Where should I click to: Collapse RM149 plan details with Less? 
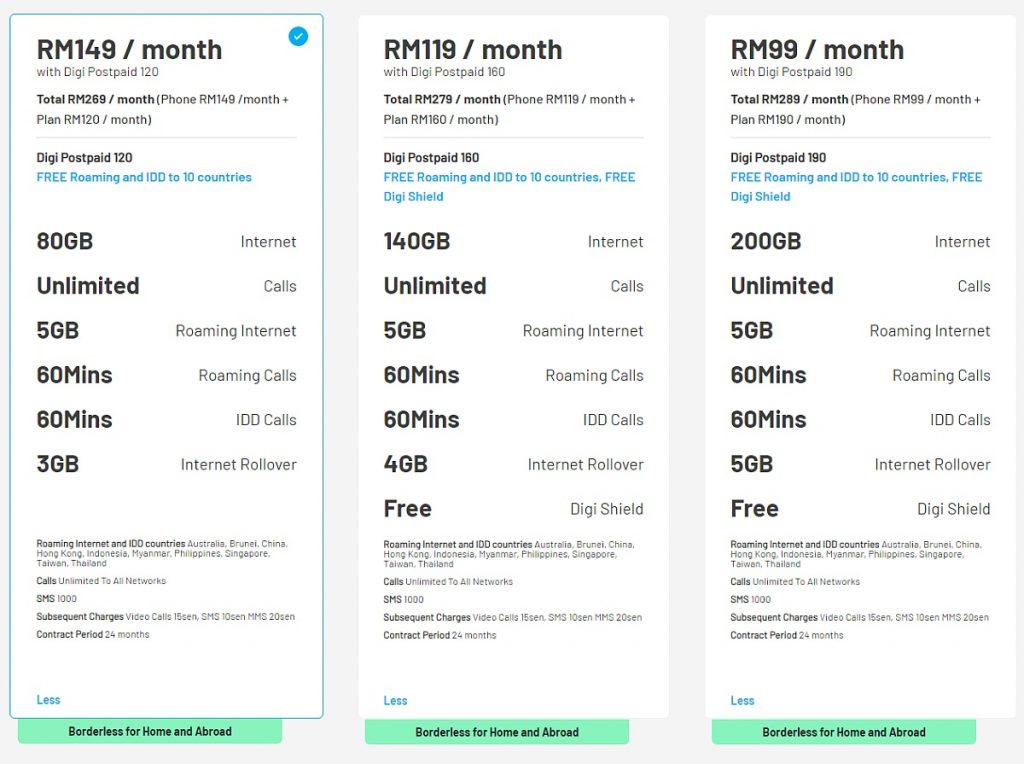(x=48, y=699)
